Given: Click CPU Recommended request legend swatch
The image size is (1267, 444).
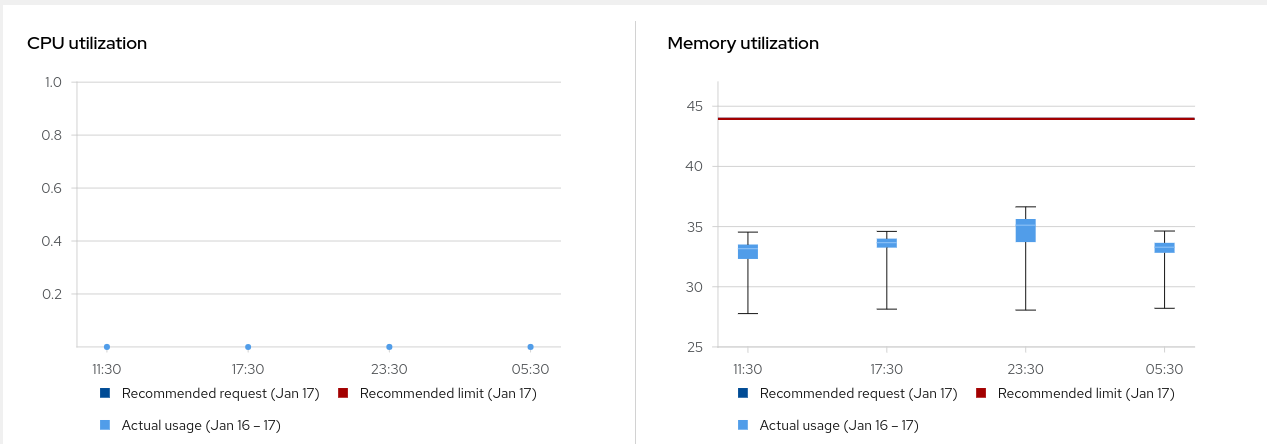Looking at the screenshot, I should point(105,393).
